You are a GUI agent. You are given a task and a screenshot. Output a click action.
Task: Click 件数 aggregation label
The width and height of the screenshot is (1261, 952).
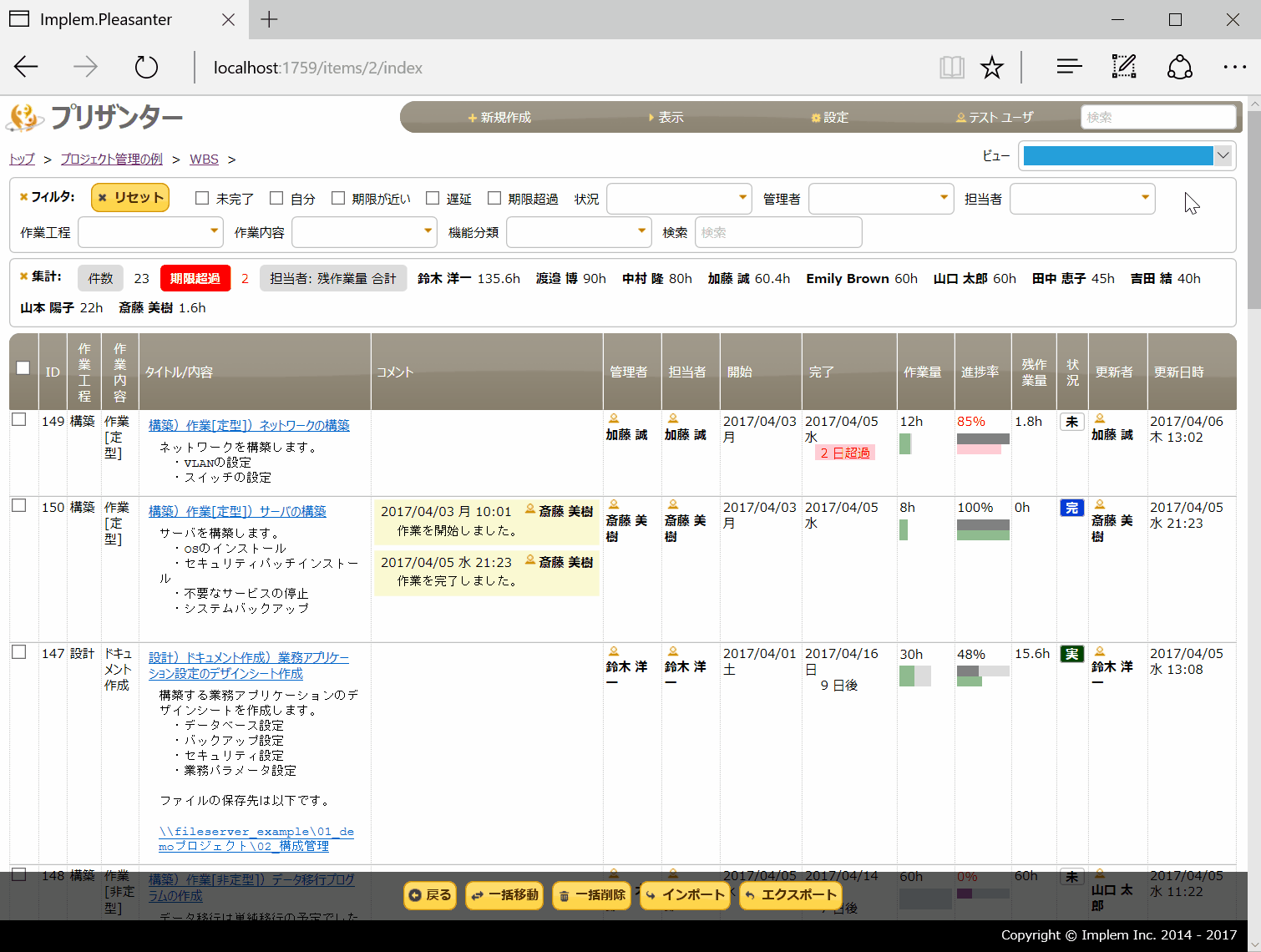100,278
